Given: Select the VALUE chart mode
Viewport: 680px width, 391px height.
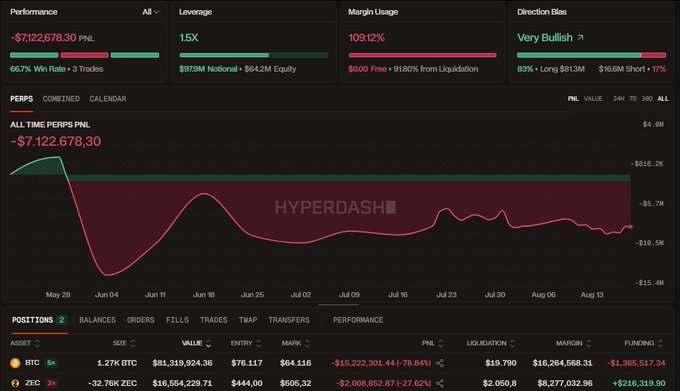Looking at the screenshot, I should [593, 99].
